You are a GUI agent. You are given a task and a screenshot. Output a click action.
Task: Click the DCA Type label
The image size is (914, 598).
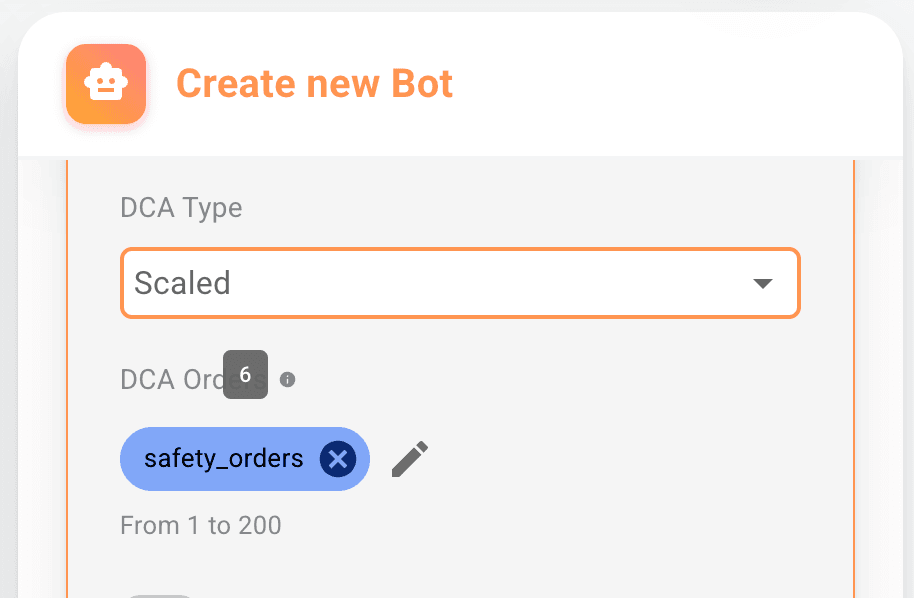181,208
